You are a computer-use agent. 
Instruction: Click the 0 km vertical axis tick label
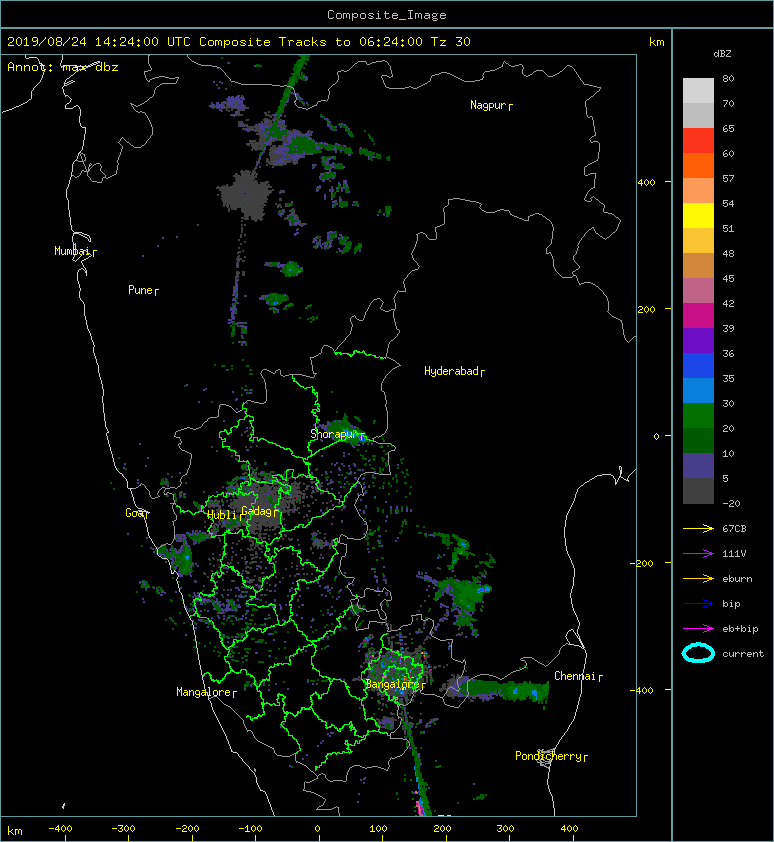[656, 437]
